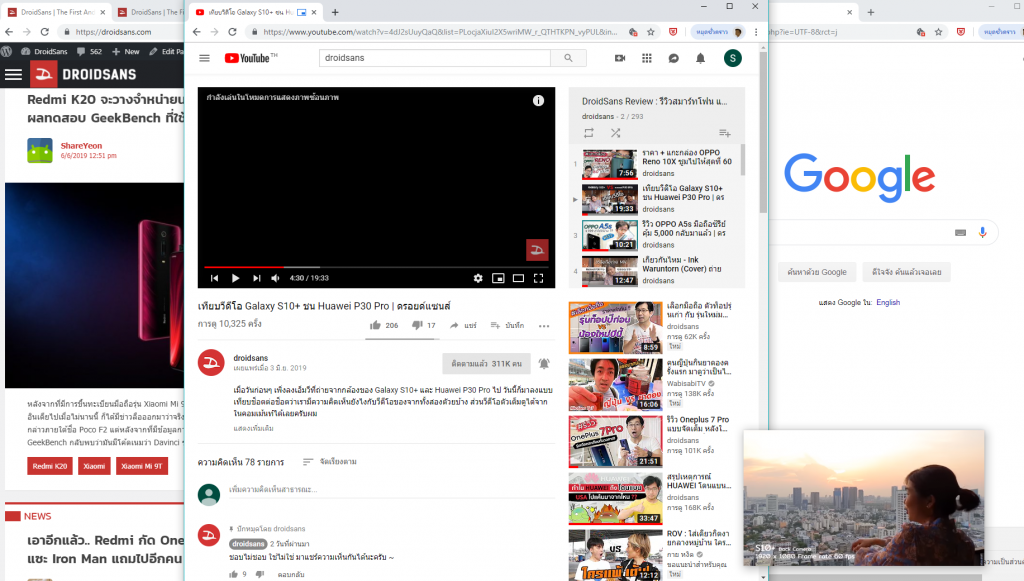Mute the video volume
The height and width of the screenshot is (581, 1024).
coord(276,278)
